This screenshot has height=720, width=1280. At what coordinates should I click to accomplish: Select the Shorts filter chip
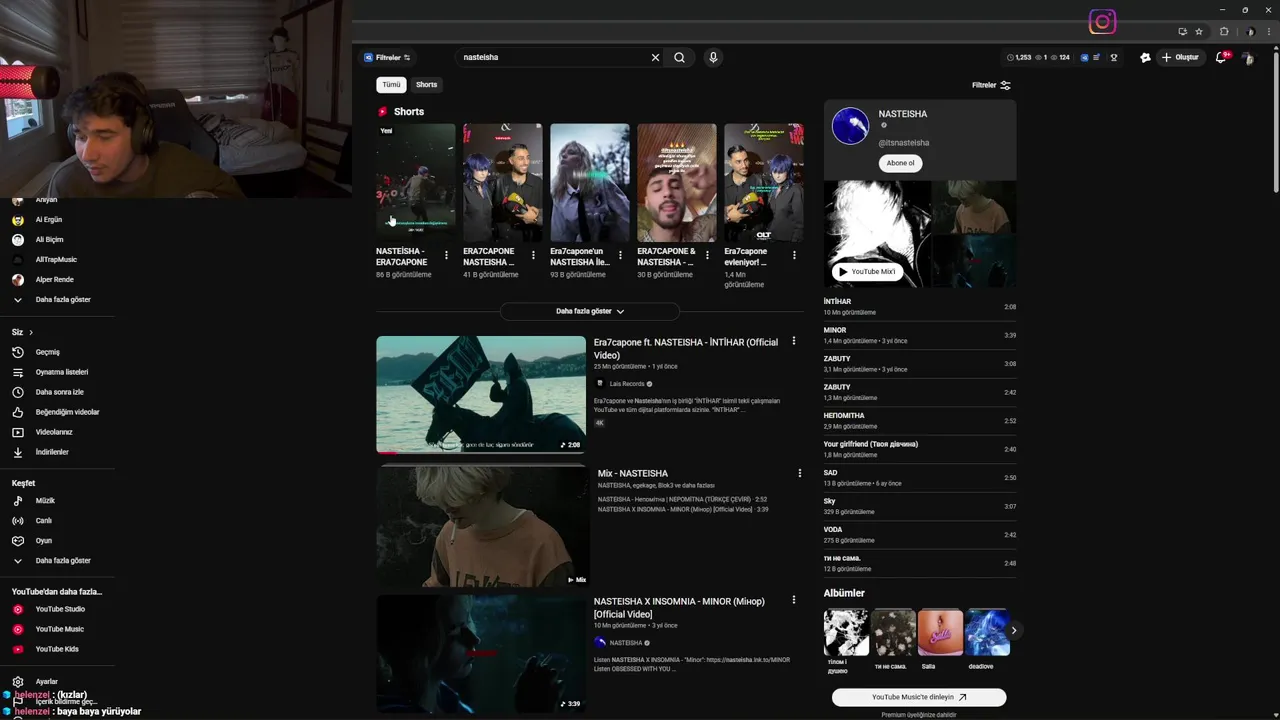pos(426,85)
